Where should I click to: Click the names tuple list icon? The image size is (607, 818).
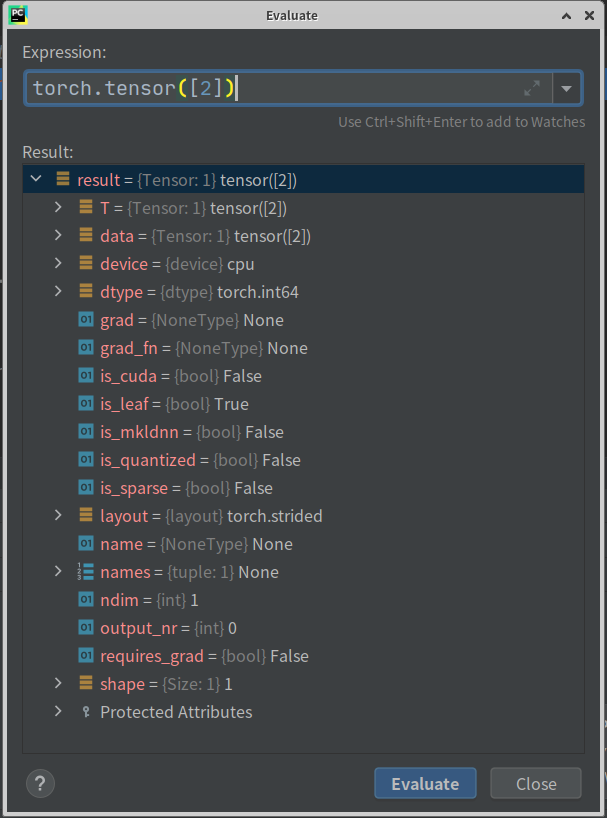[x=86, y=572]
